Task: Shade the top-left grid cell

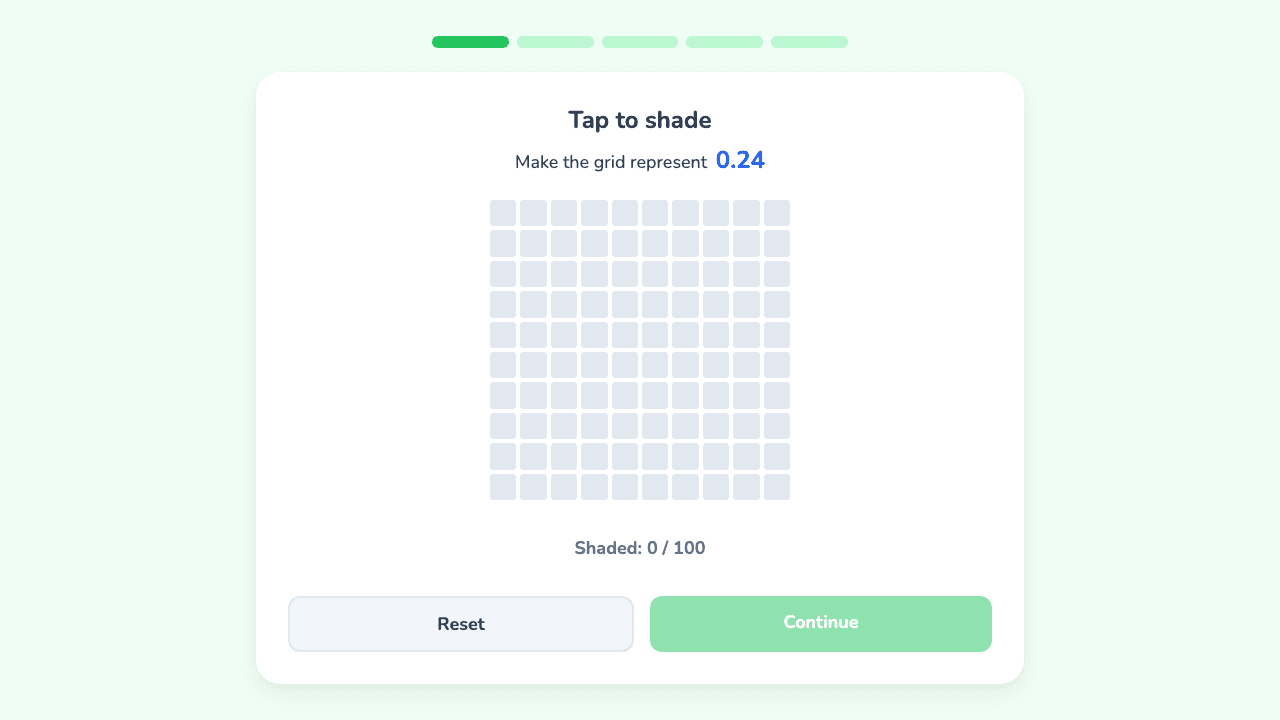Action: pos(503,213)
